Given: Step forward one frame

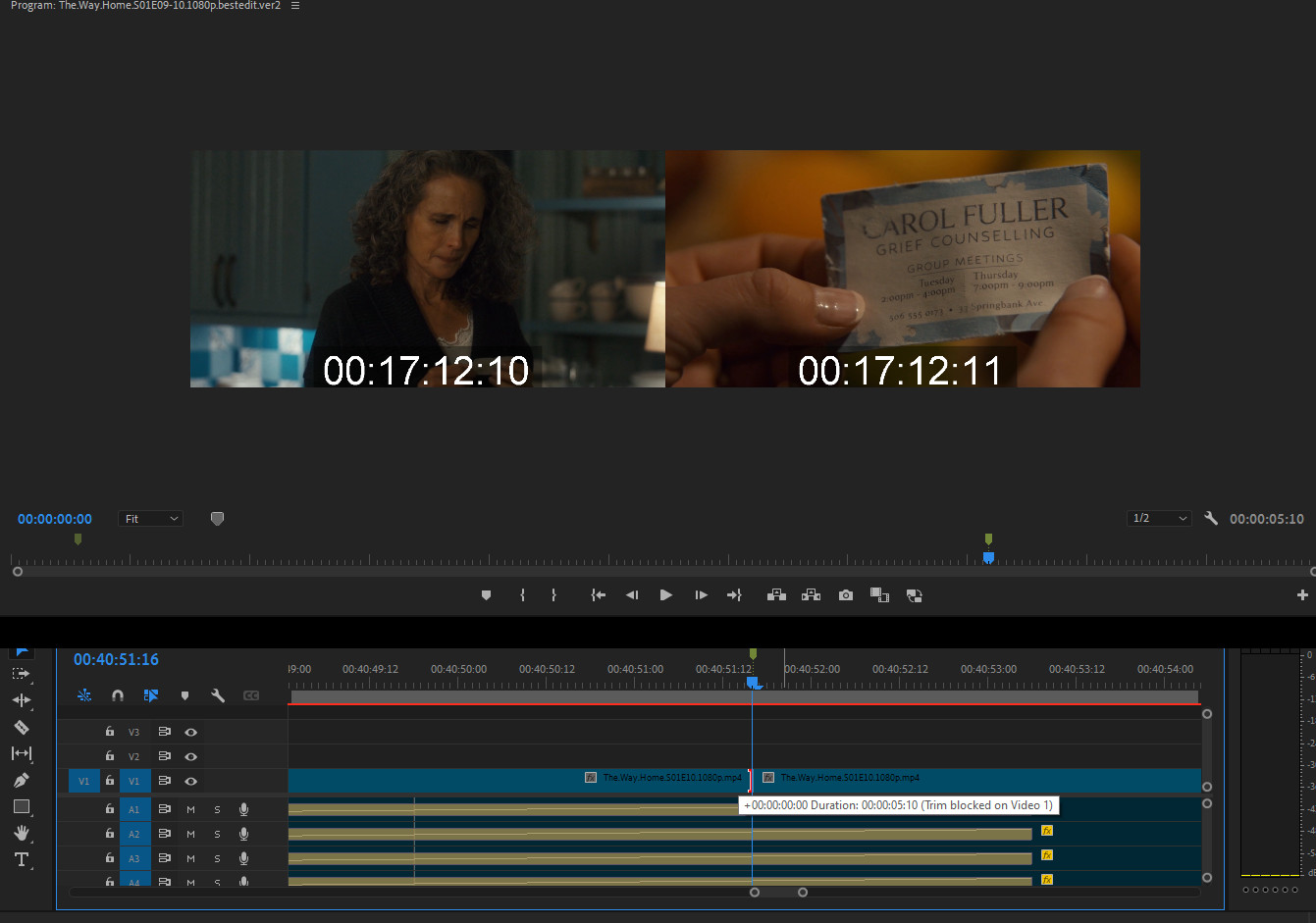Looking at the screenshot, I should coord(701,595).
